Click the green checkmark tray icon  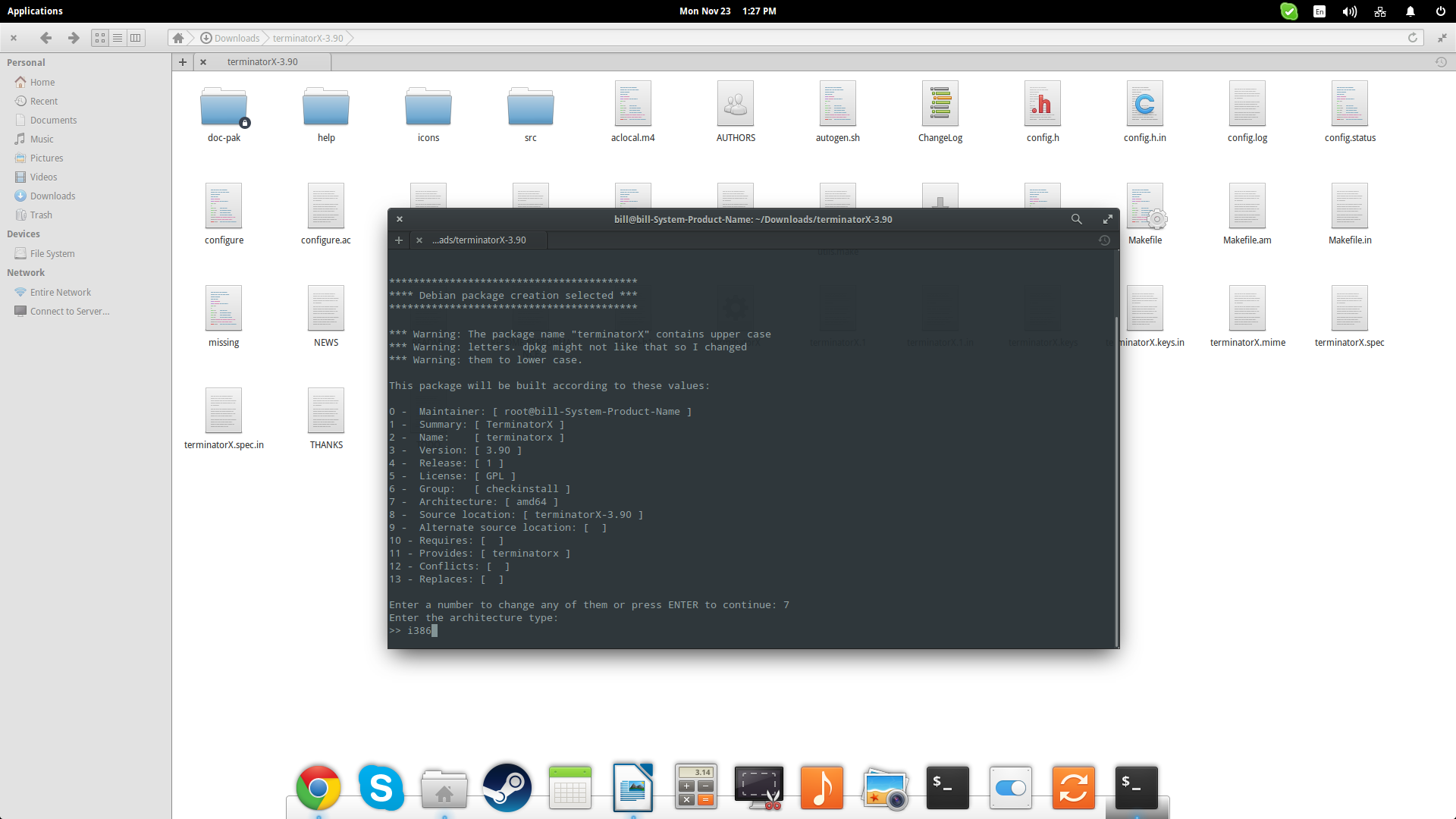pyautogui.click(x=1289, y=11)
